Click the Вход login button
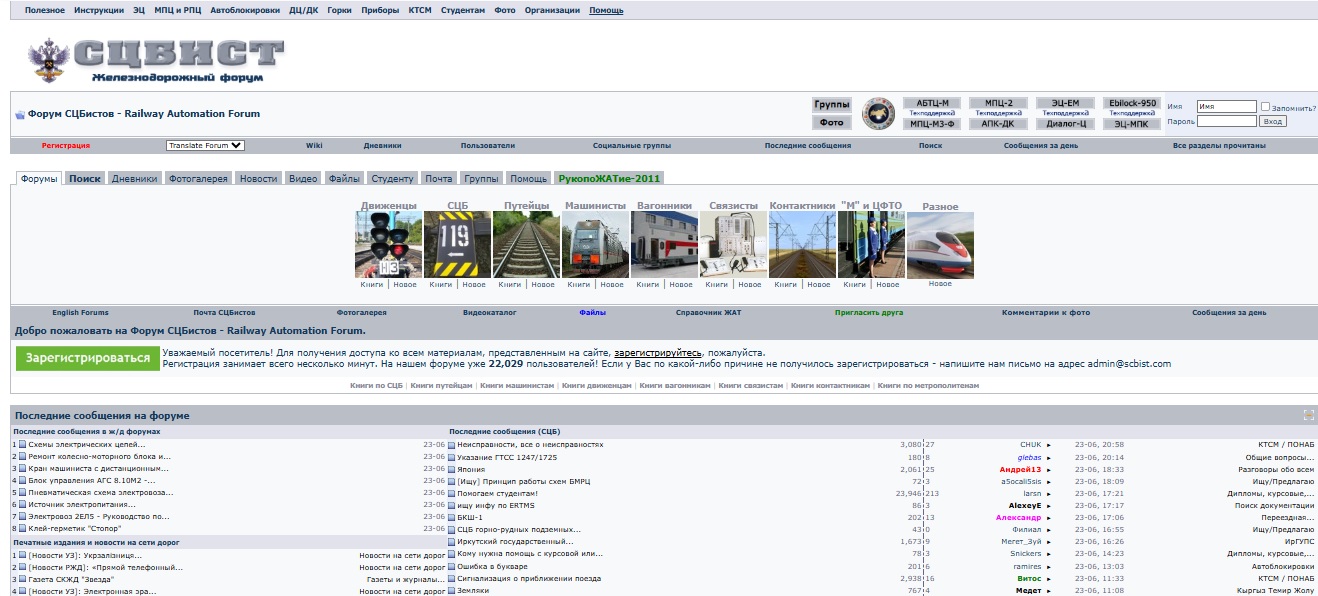This screenshot has height=596, width=1318. [1272, 121]
